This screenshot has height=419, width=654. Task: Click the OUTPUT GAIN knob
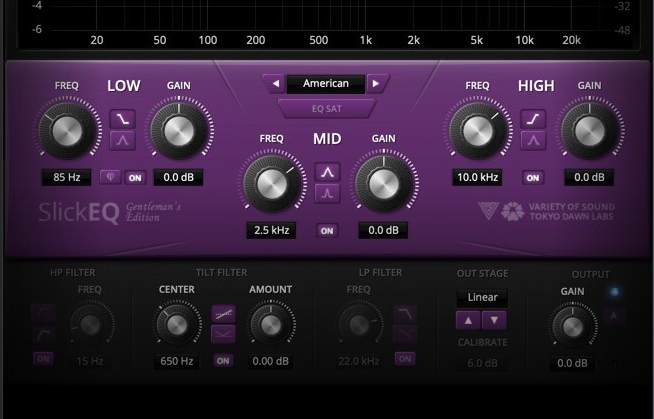[x=573, y=327]
